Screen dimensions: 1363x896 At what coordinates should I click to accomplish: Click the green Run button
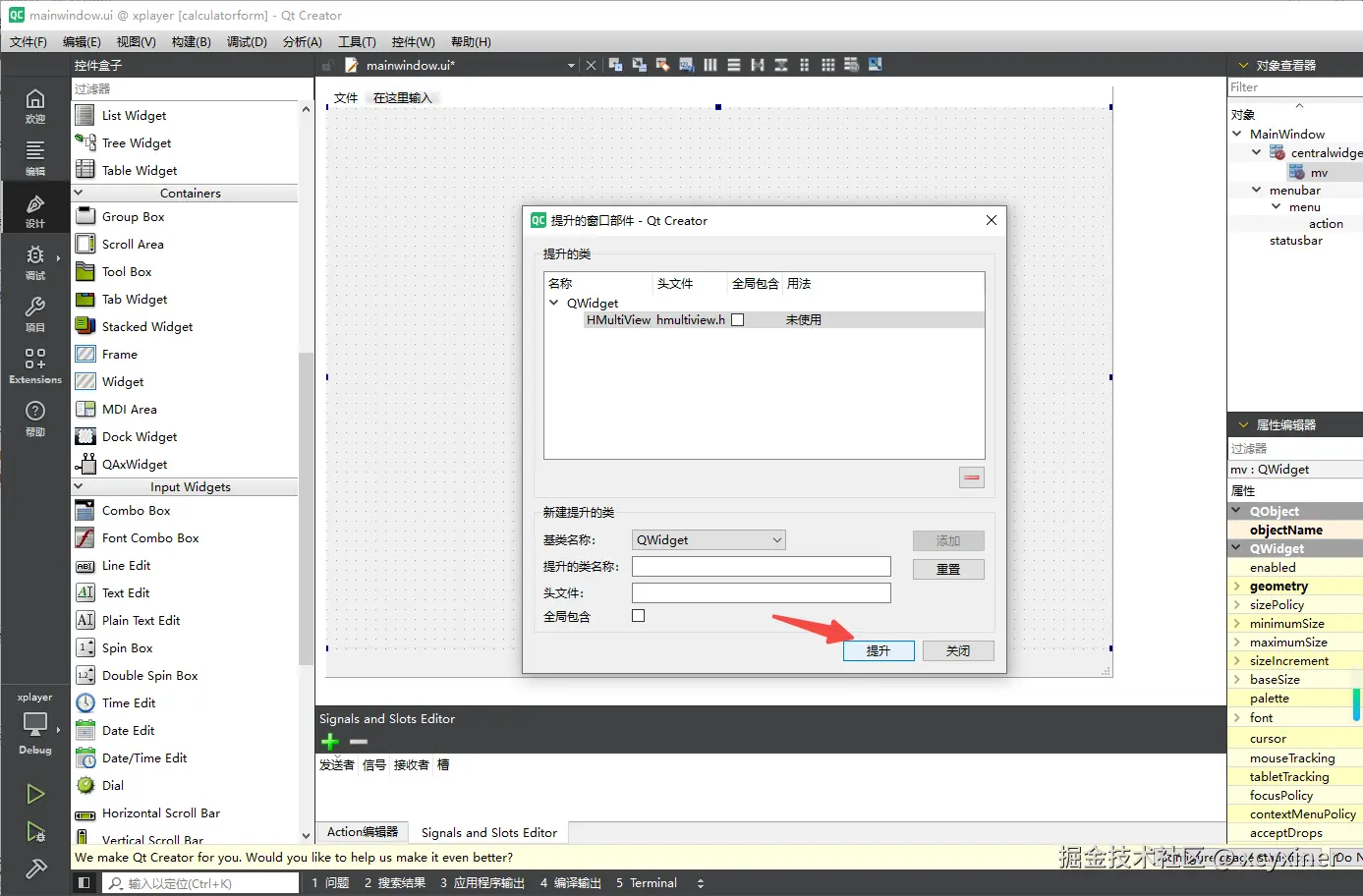click(x=35, y=794)
